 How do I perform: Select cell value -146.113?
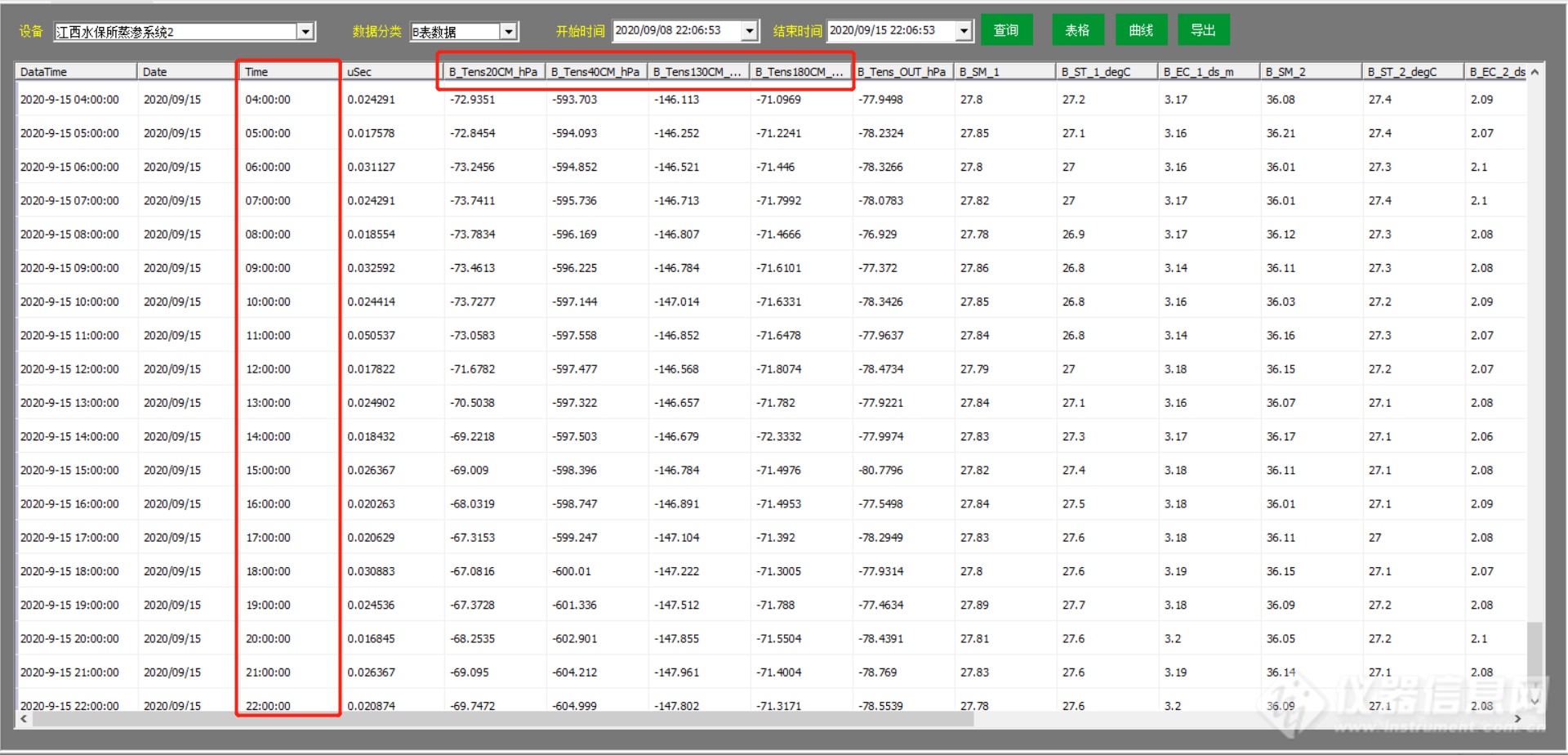click(677, 100)
